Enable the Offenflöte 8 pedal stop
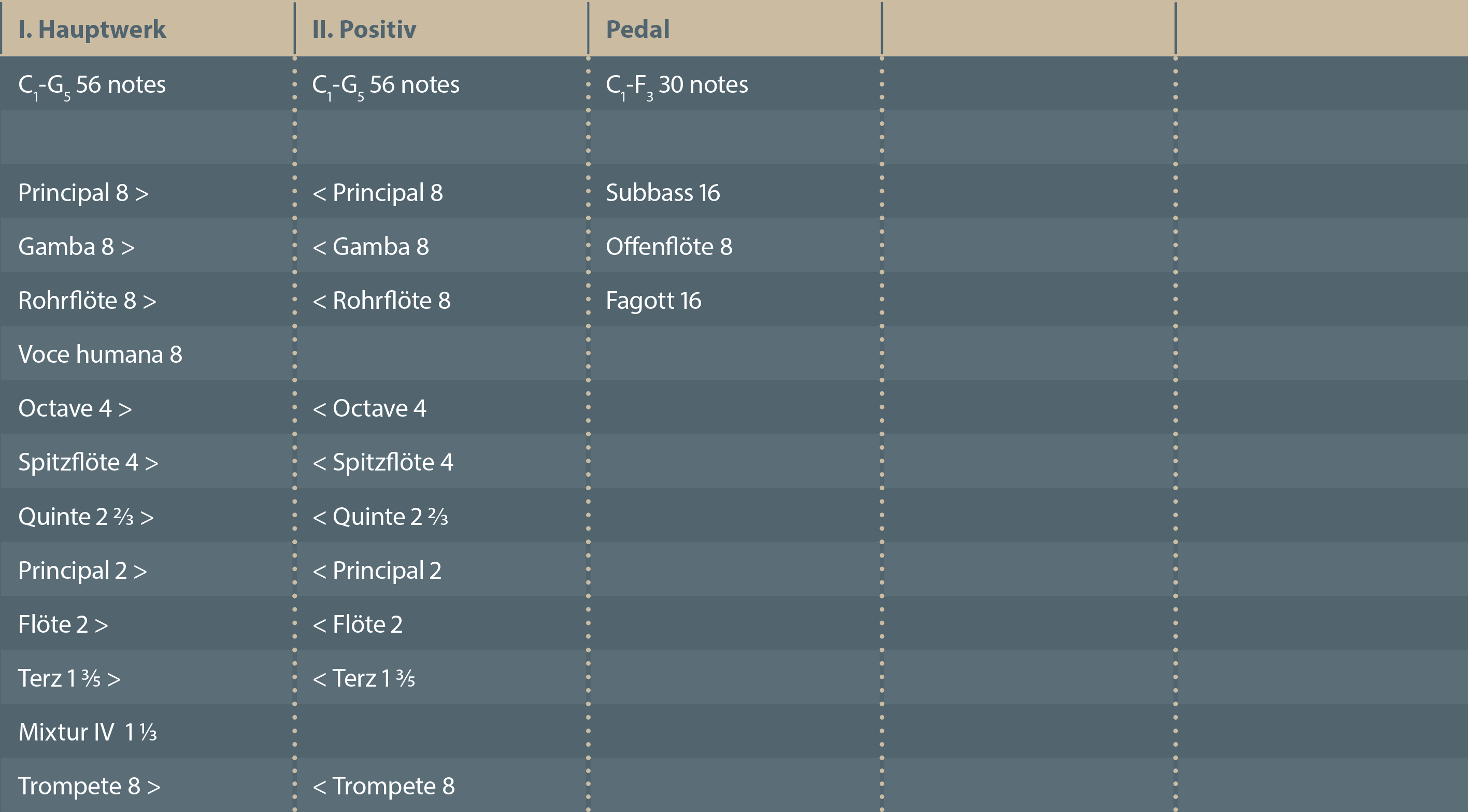 (x=668, y=247)
